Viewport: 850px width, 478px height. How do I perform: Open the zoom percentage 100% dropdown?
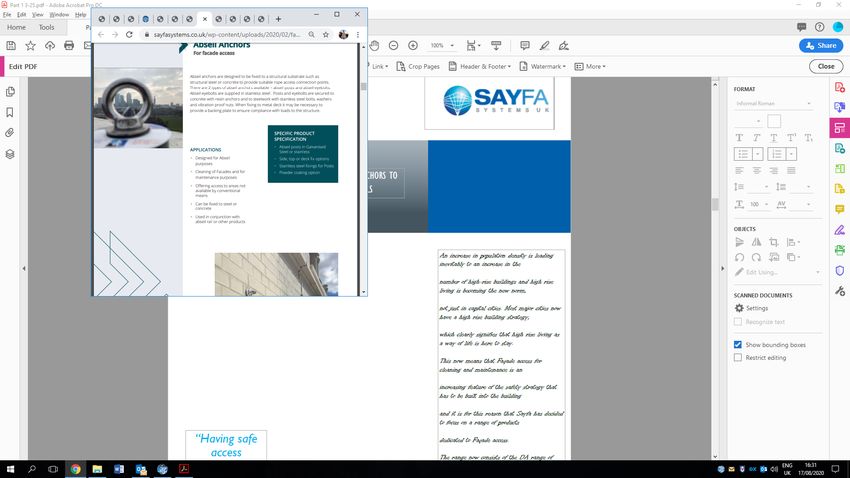point(442,46)
